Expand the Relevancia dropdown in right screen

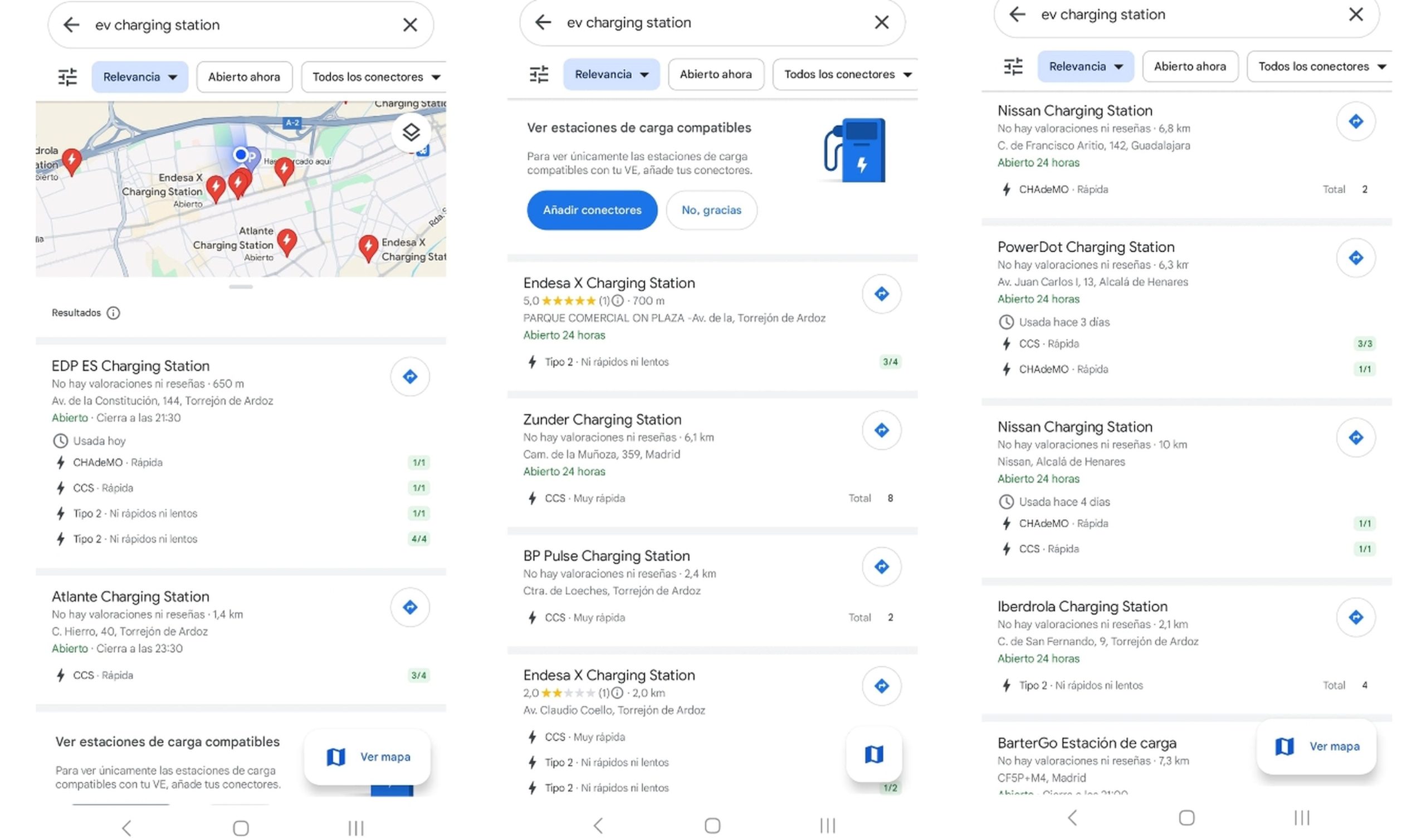[1085, 66]
